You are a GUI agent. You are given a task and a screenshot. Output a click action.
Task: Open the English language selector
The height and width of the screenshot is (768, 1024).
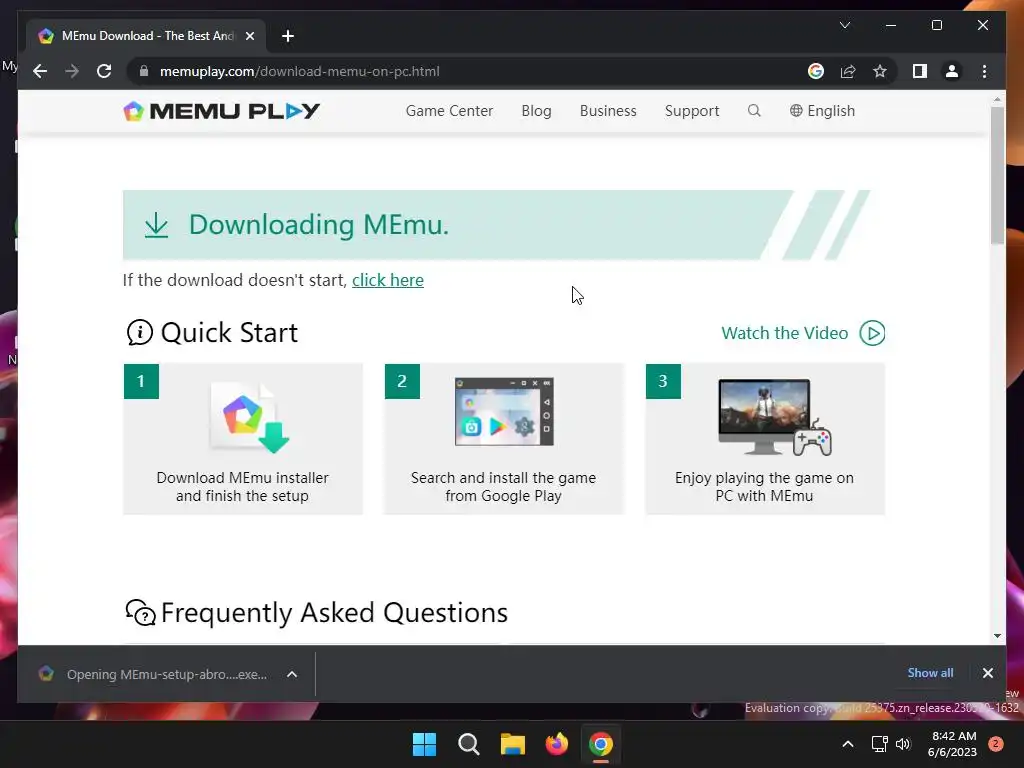click(x=822, y=111)
